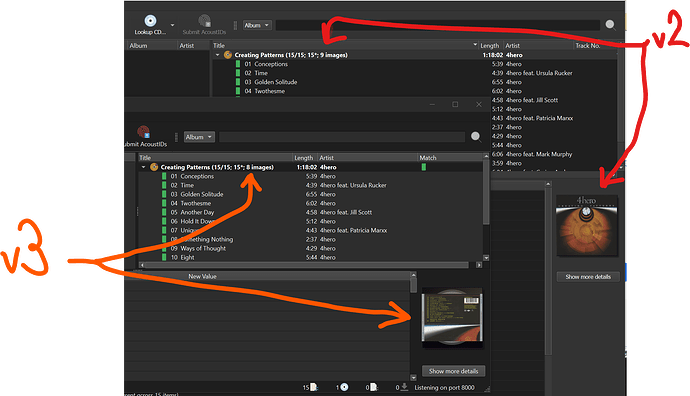Click right arrow of track list horizontal scrollbar
Viewport: 690px width, 396px height.
click(x=479, y=265)
